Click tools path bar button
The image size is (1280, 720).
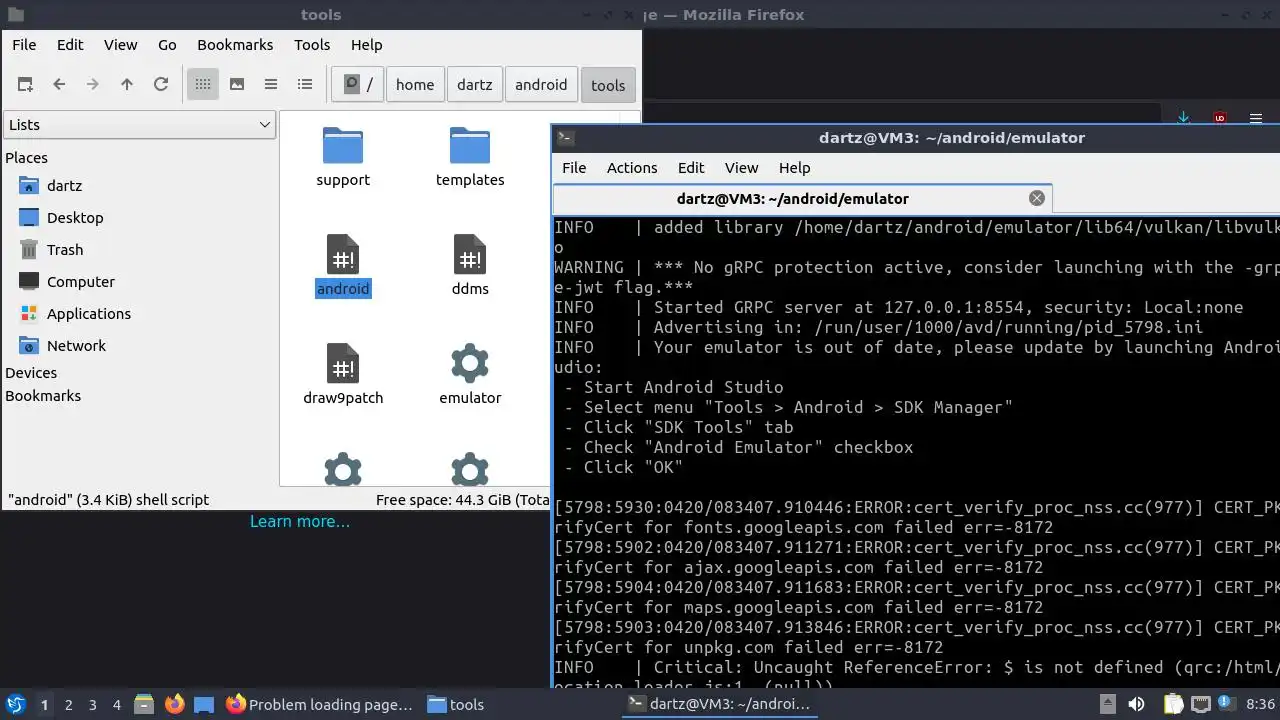tap(608, 85)
